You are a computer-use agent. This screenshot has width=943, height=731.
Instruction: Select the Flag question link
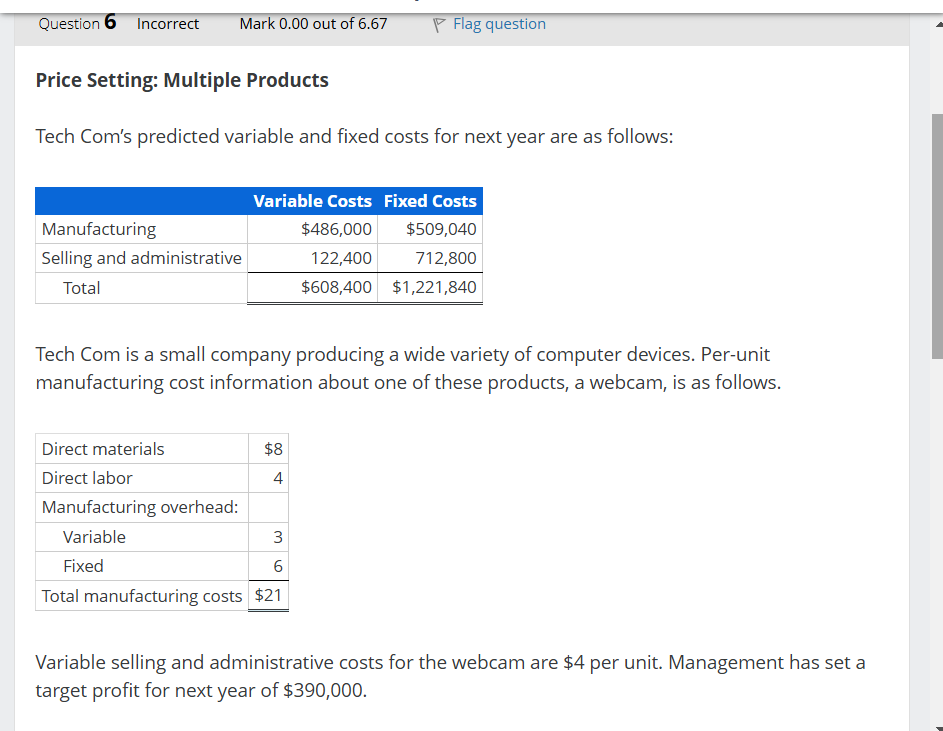point(499,23)
